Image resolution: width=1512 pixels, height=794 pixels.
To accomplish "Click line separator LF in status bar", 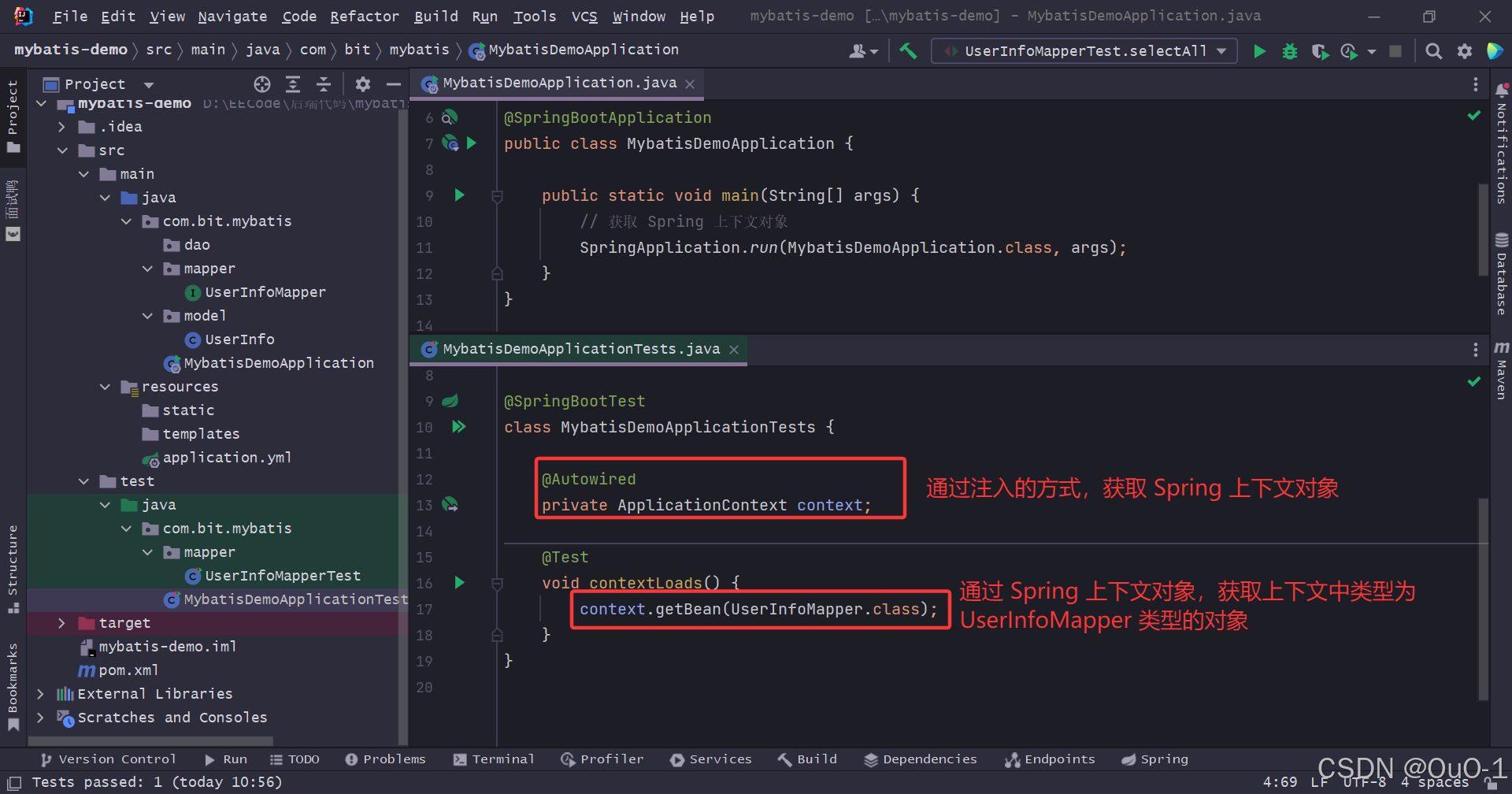I will tap(1319, 782).
